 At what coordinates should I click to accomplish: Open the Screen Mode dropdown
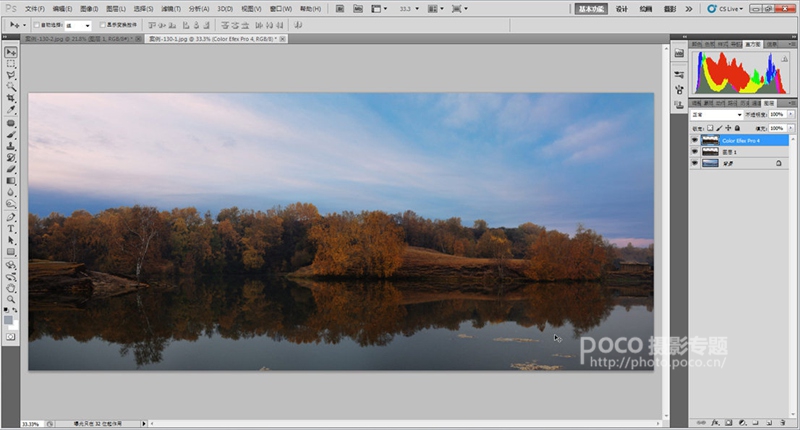tap(459, 9)
